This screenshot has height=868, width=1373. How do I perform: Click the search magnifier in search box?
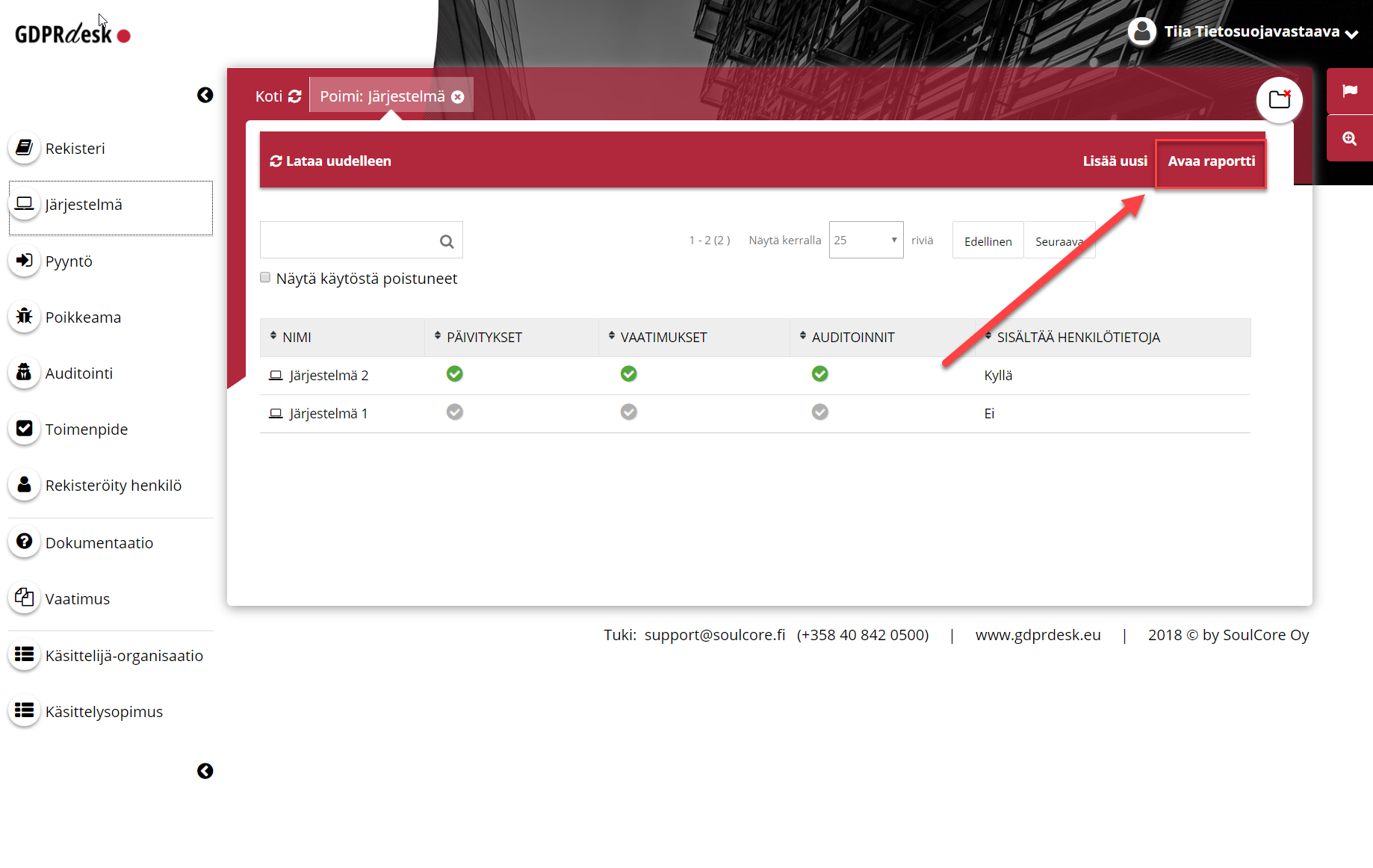[447, 241]
